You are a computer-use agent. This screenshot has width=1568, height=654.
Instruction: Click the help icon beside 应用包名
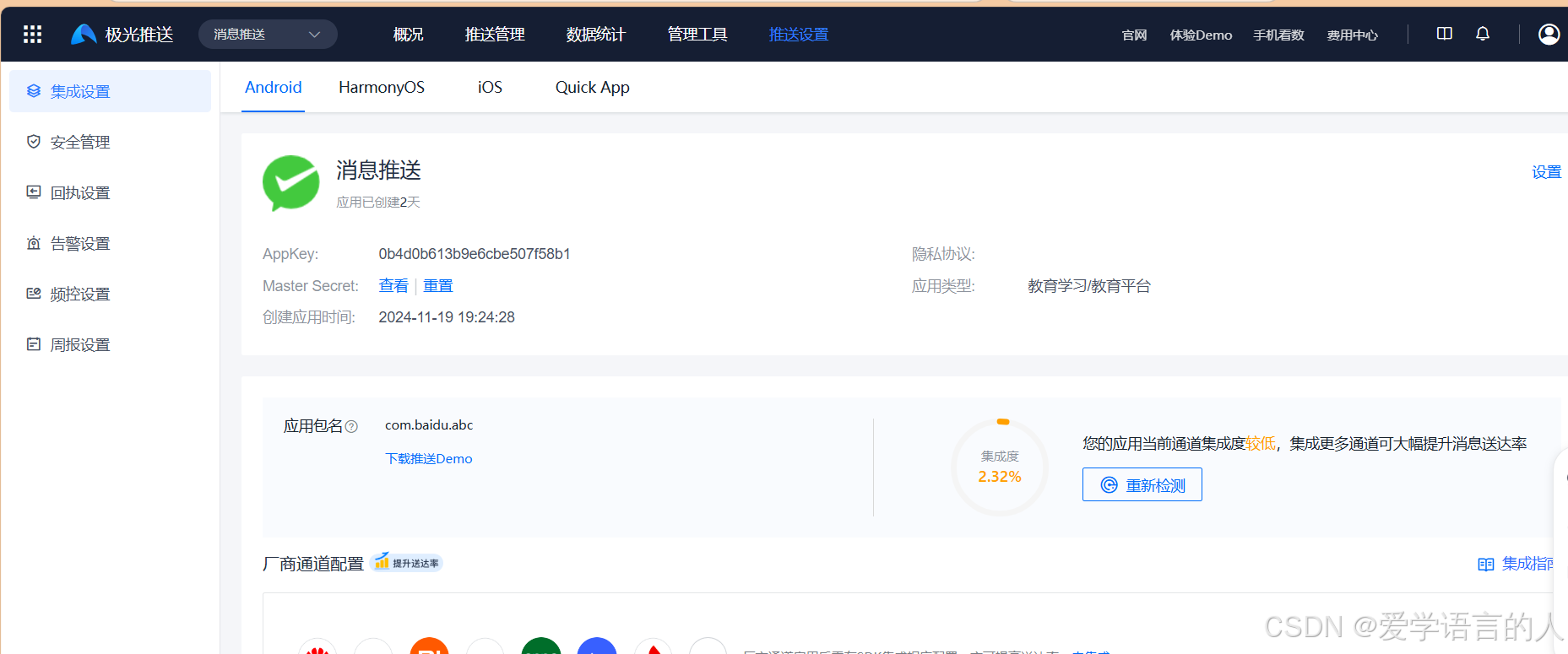[x=351, y=427]
